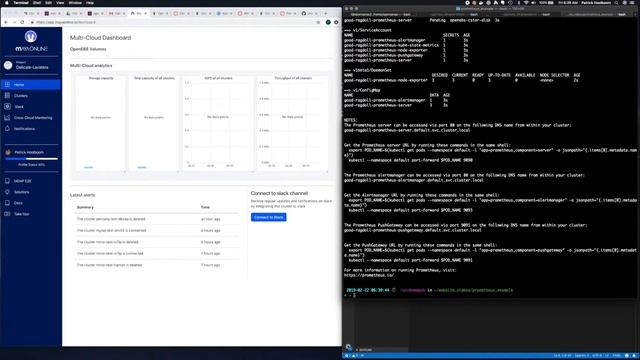640x360 pixels.
Task: Open the Delicate-Lavatera project selector
Action: (27, 65)
